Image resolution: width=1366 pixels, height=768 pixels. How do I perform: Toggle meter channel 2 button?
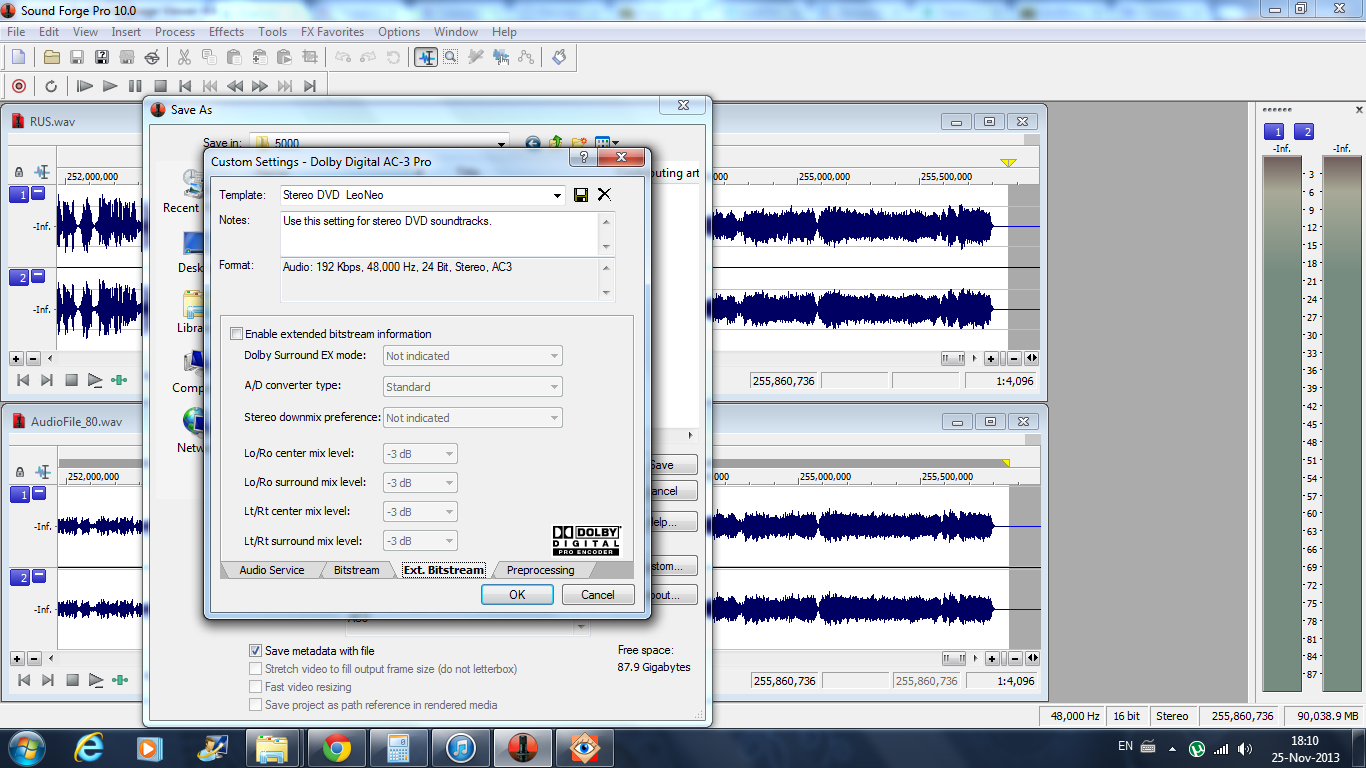(x=1304, y=132)
